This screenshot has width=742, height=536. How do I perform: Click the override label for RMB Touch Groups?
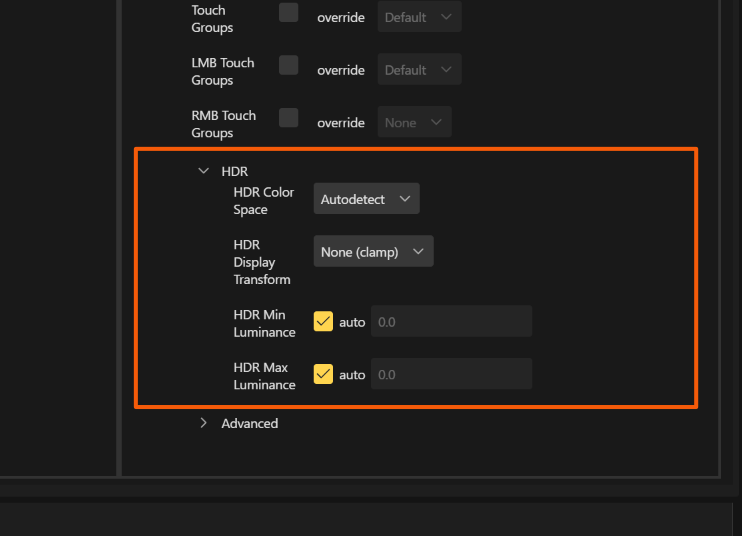pos(340,123)
